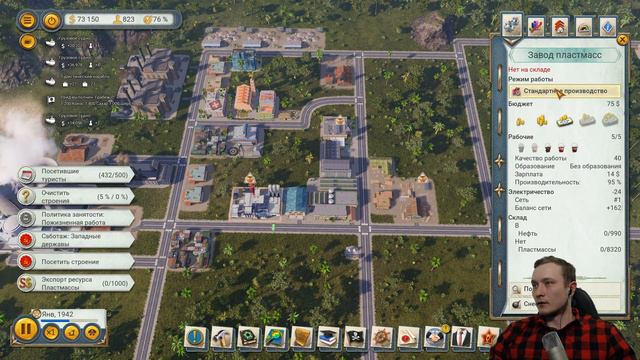
Task: Switch to the red upgrade arrows tab
Action: pyautogui.click(x=560, y=27)
